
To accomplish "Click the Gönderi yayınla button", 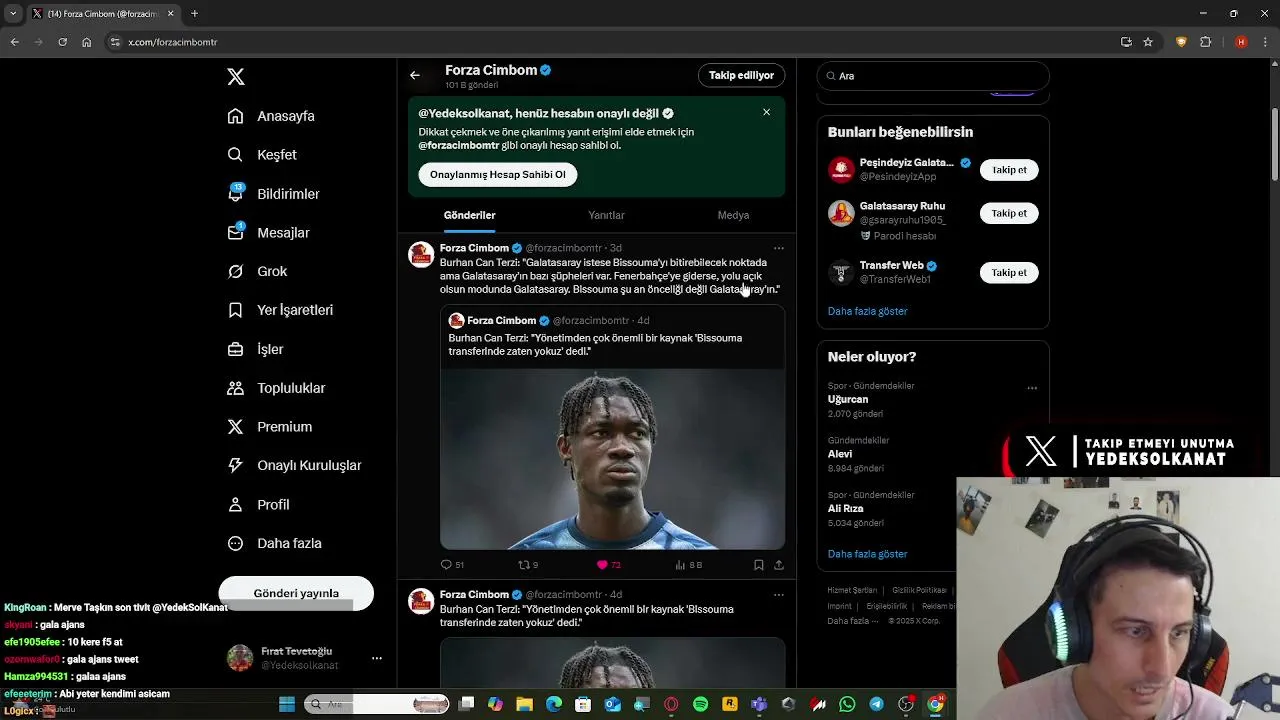I will (296, 593).
